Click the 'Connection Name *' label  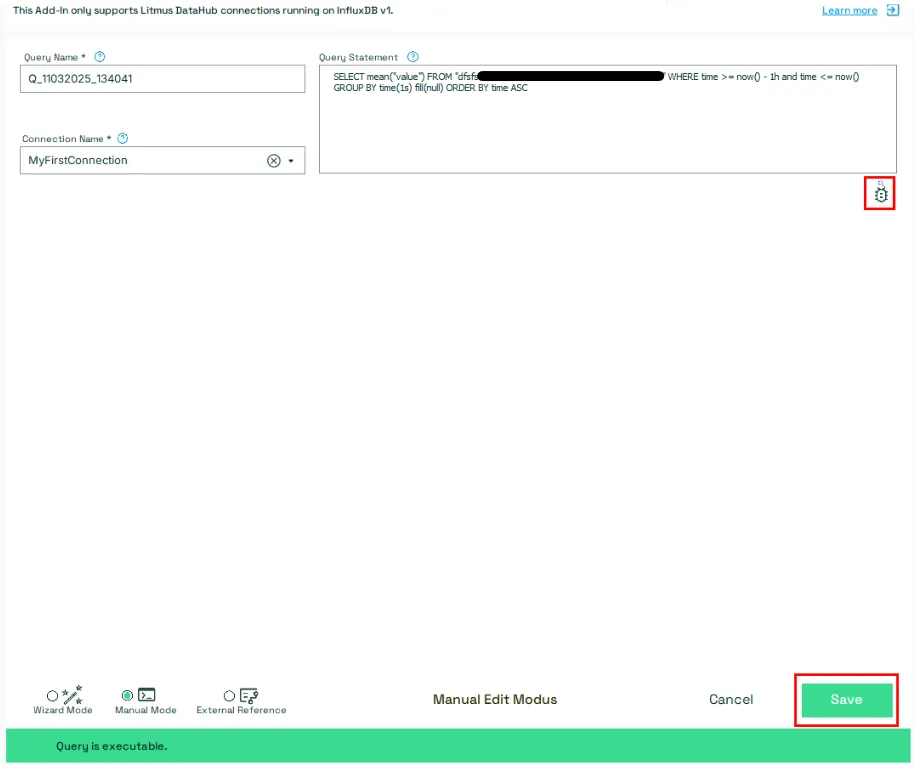point(66,139)
